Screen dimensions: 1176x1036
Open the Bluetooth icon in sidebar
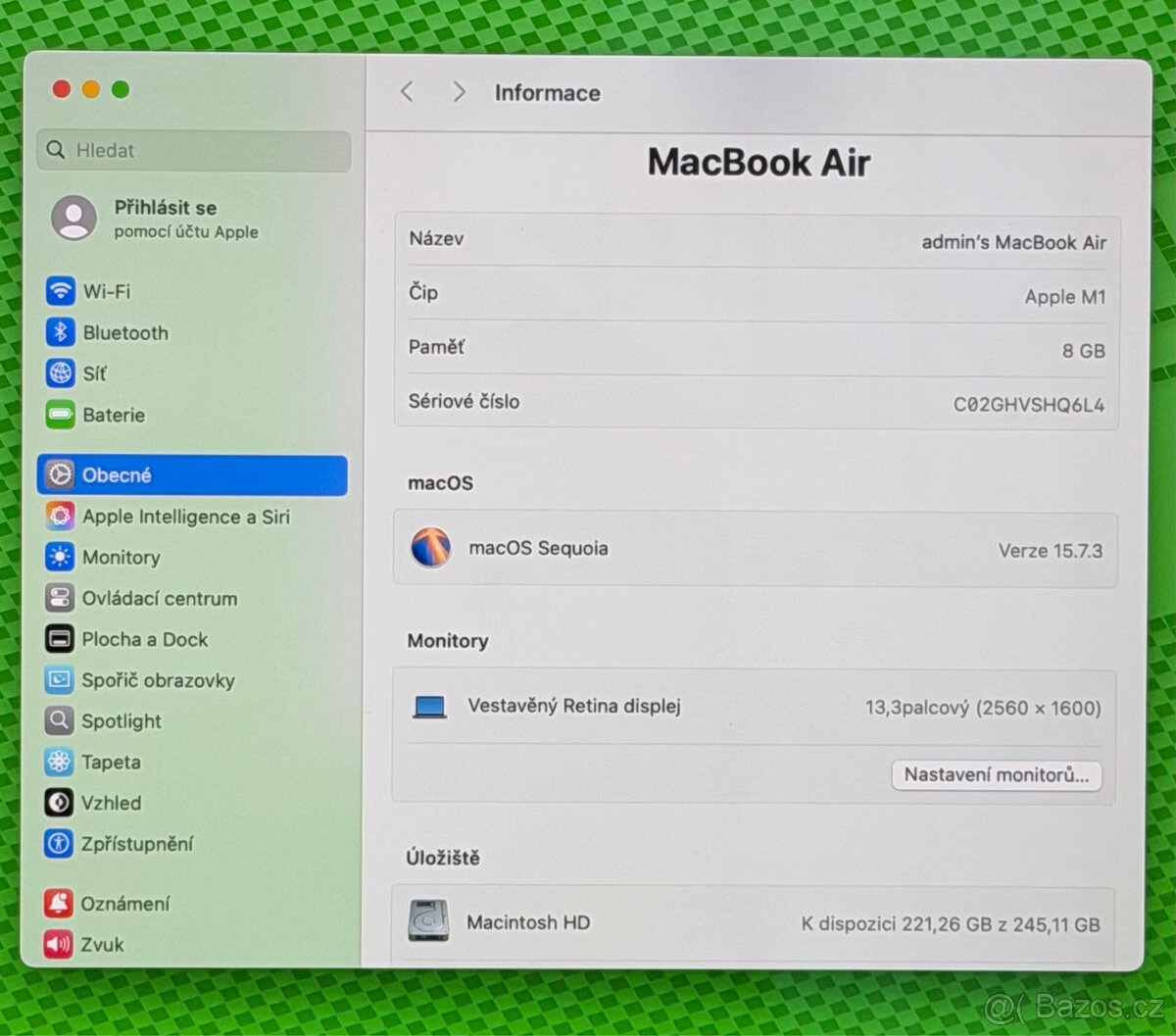(61, 332)
